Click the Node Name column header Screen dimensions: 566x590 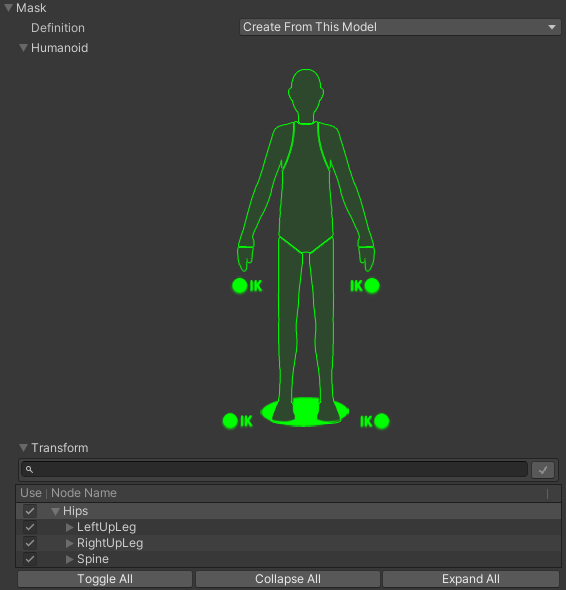[x=84, y=493]
